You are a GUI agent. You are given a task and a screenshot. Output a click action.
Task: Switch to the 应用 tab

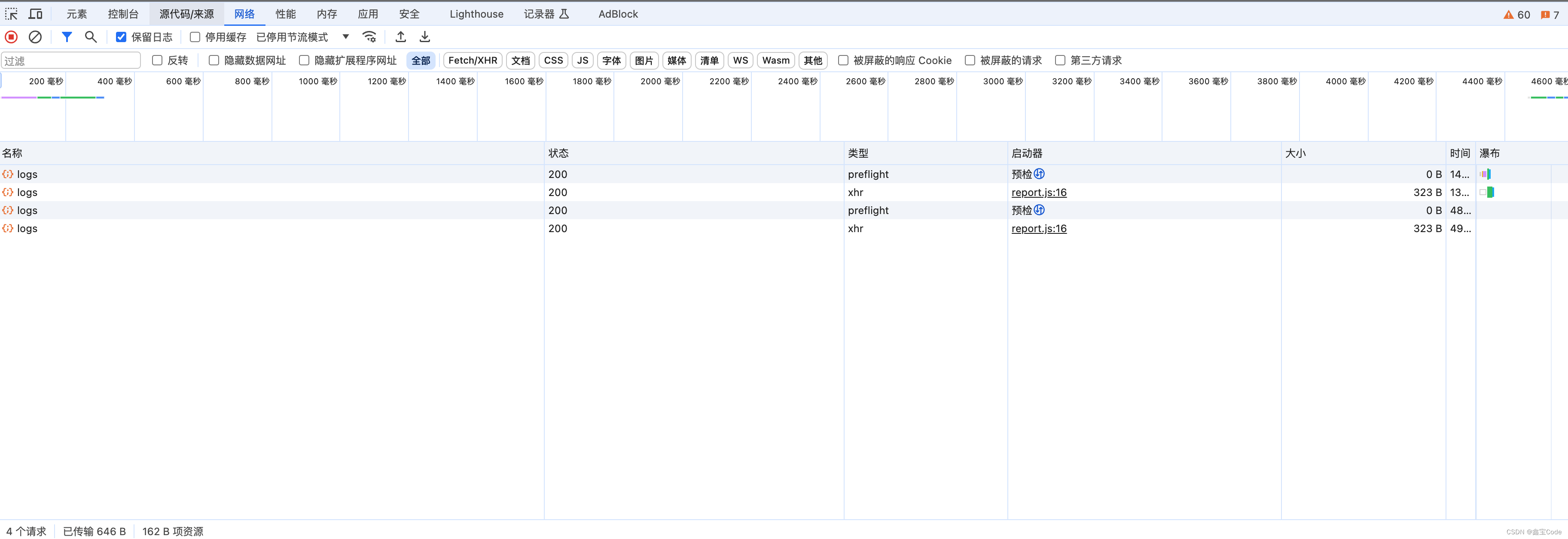tap(368, 14)
